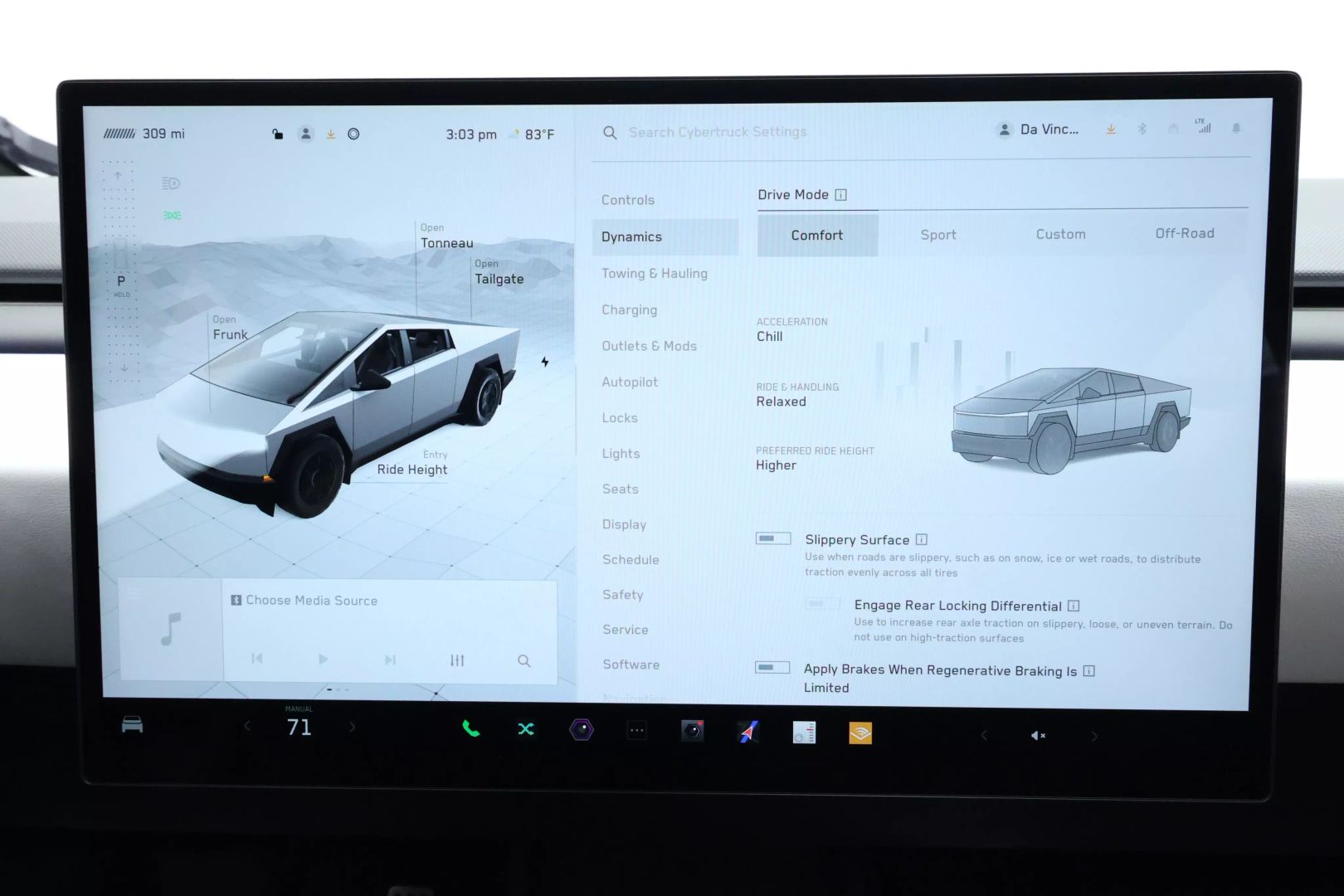Tap the muted volume speaker icon
Screen dimensions: 1344x896
1038,735
